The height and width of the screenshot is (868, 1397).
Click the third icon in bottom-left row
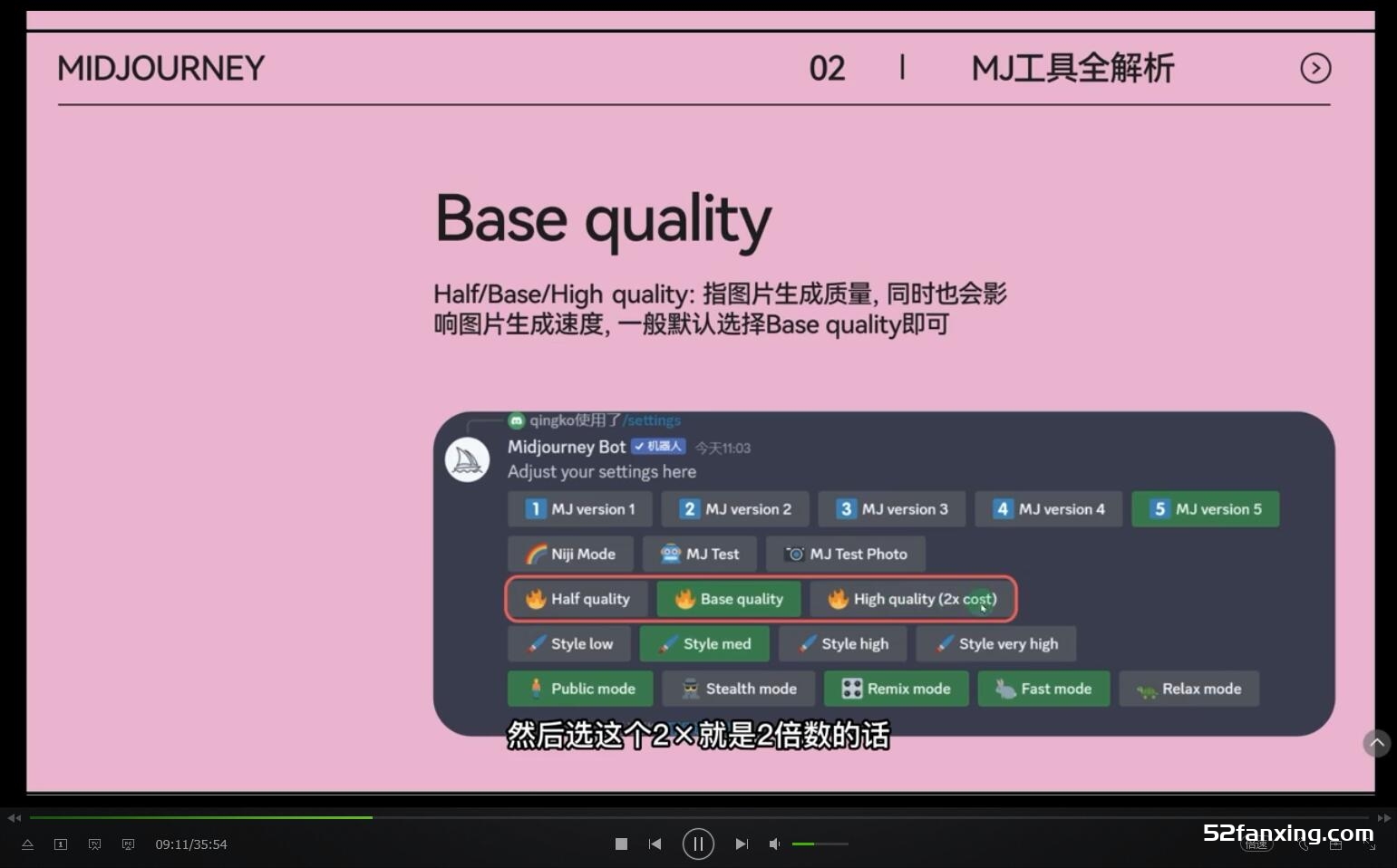(94, 844)
